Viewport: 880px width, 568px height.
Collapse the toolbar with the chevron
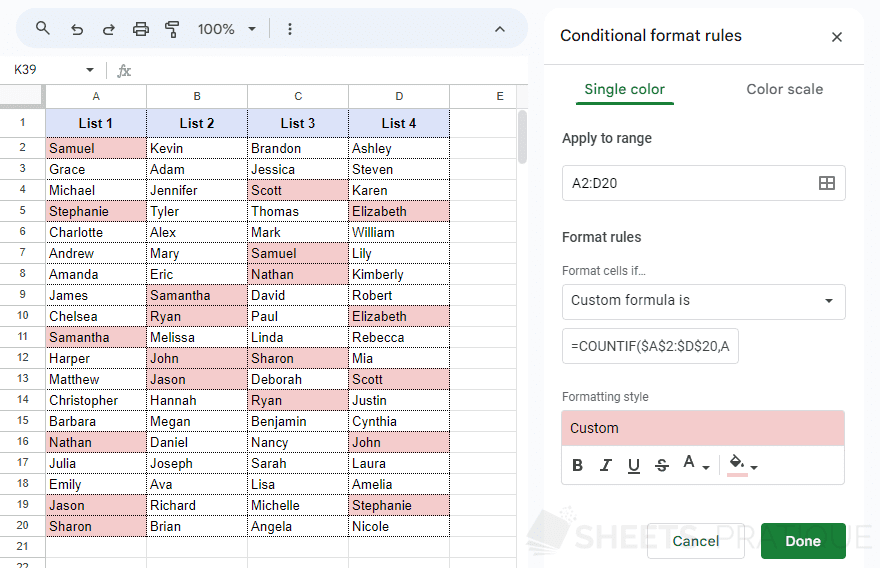coord(499,29)
